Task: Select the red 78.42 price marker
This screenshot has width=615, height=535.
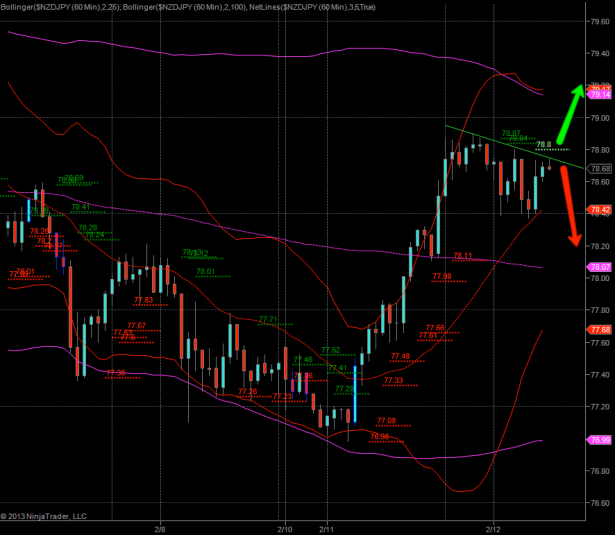Action: [601, 210]
